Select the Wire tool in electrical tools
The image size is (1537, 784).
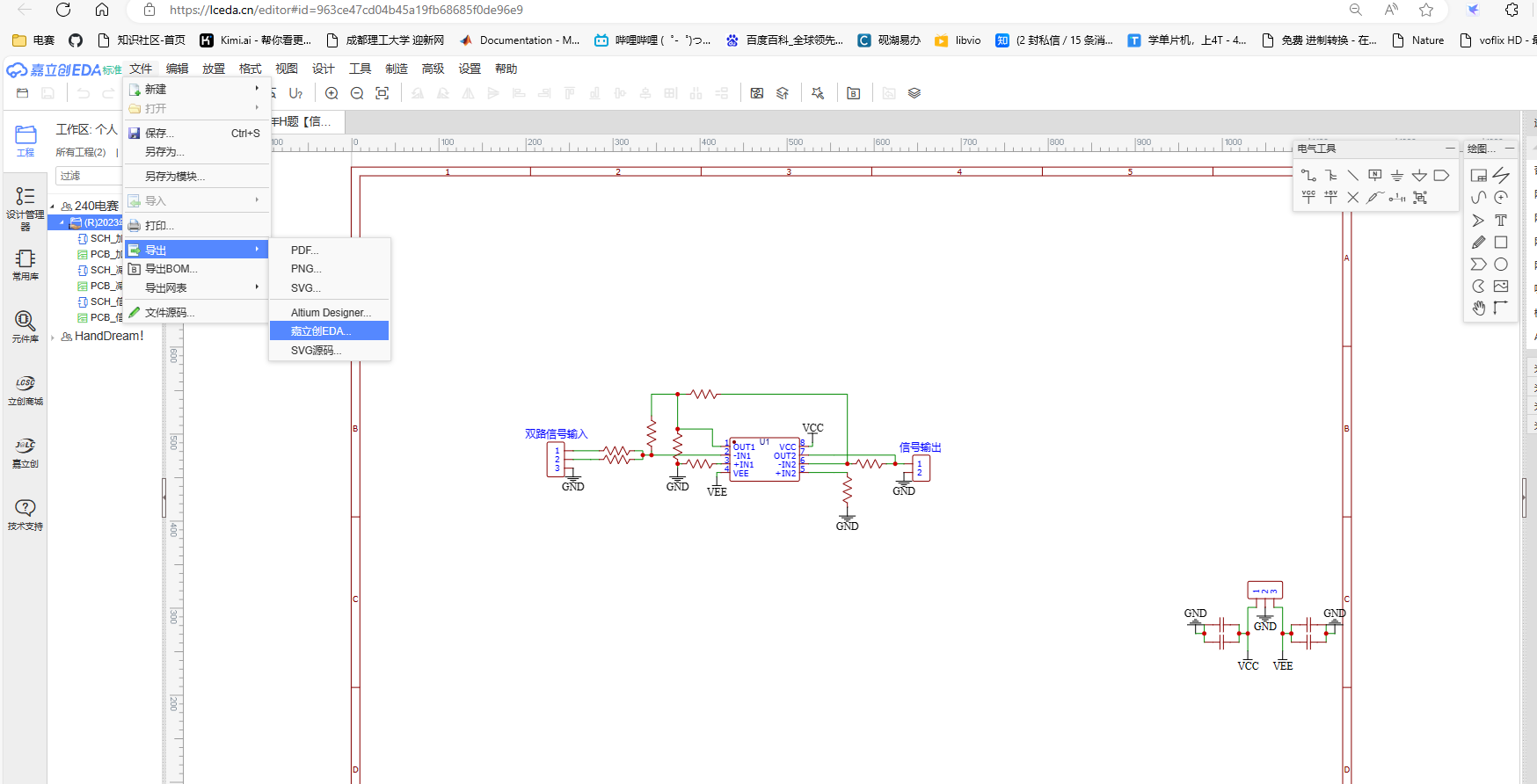[x=1308, y=176]
